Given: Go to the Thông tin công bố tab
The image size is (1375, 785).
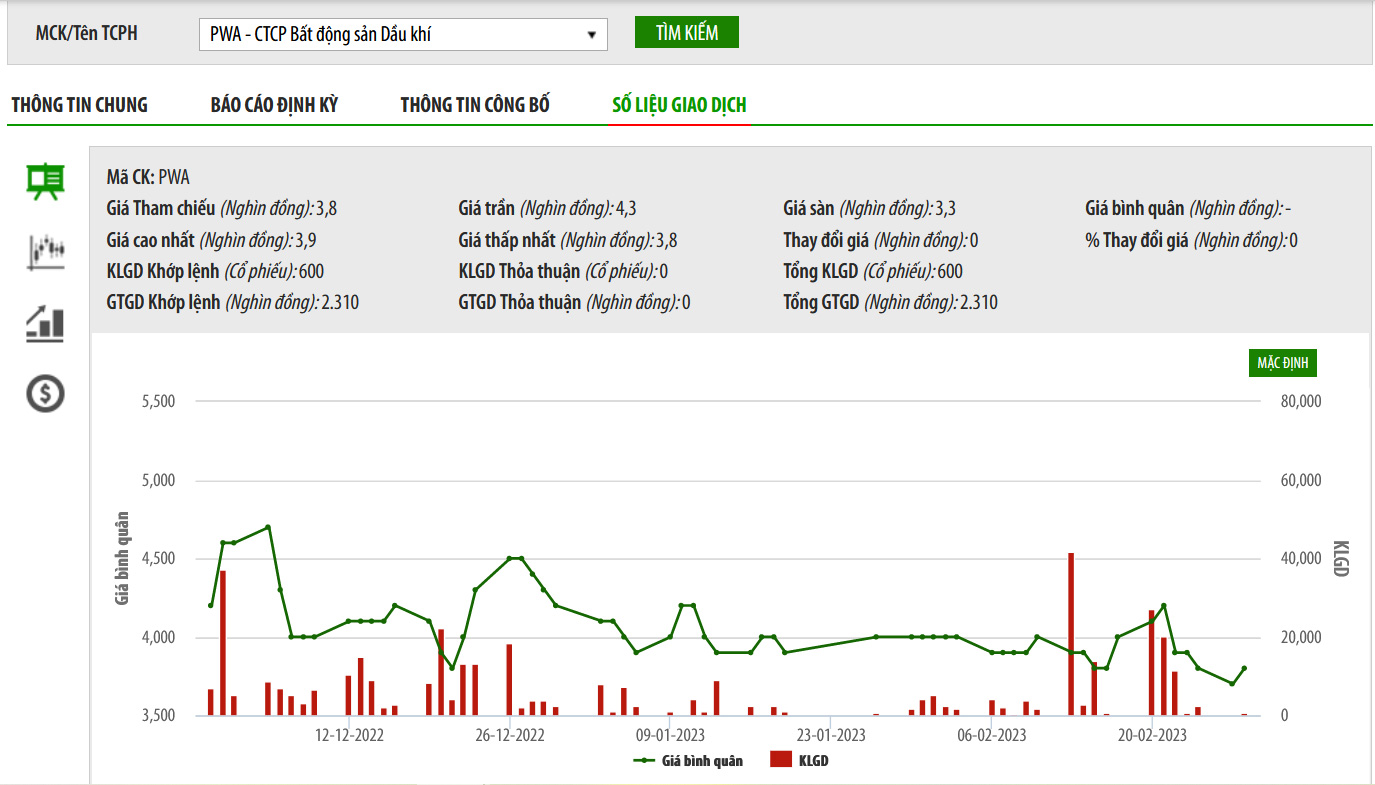Looking at the screenshot, I should click(475, 105).
